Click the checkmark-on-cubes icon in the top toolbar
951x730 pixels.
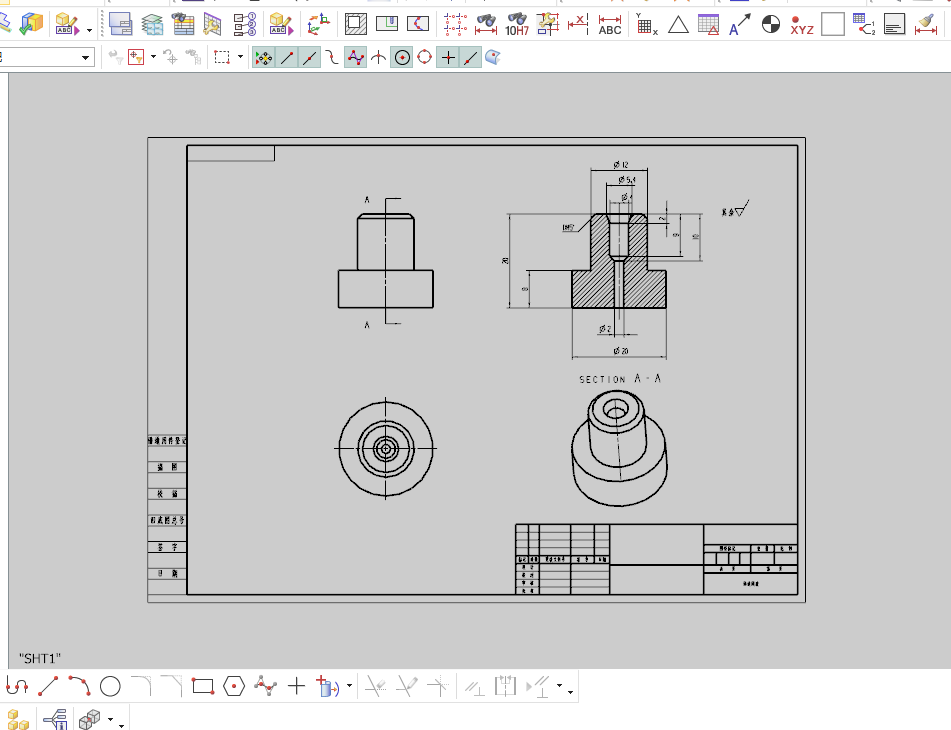point(31,24)
